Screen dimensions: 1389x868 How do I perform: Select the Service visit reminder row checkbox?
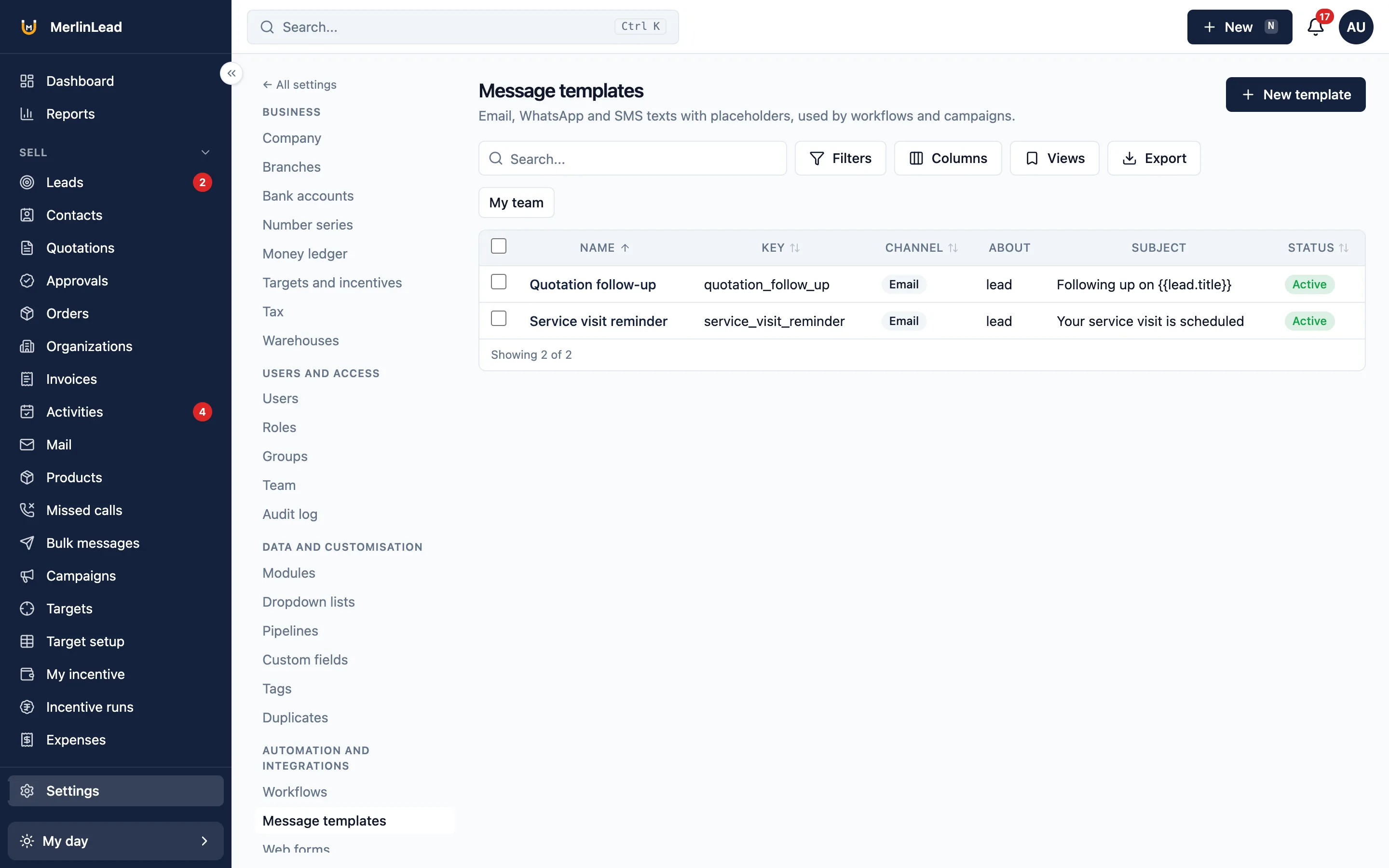tap(499, 319)
